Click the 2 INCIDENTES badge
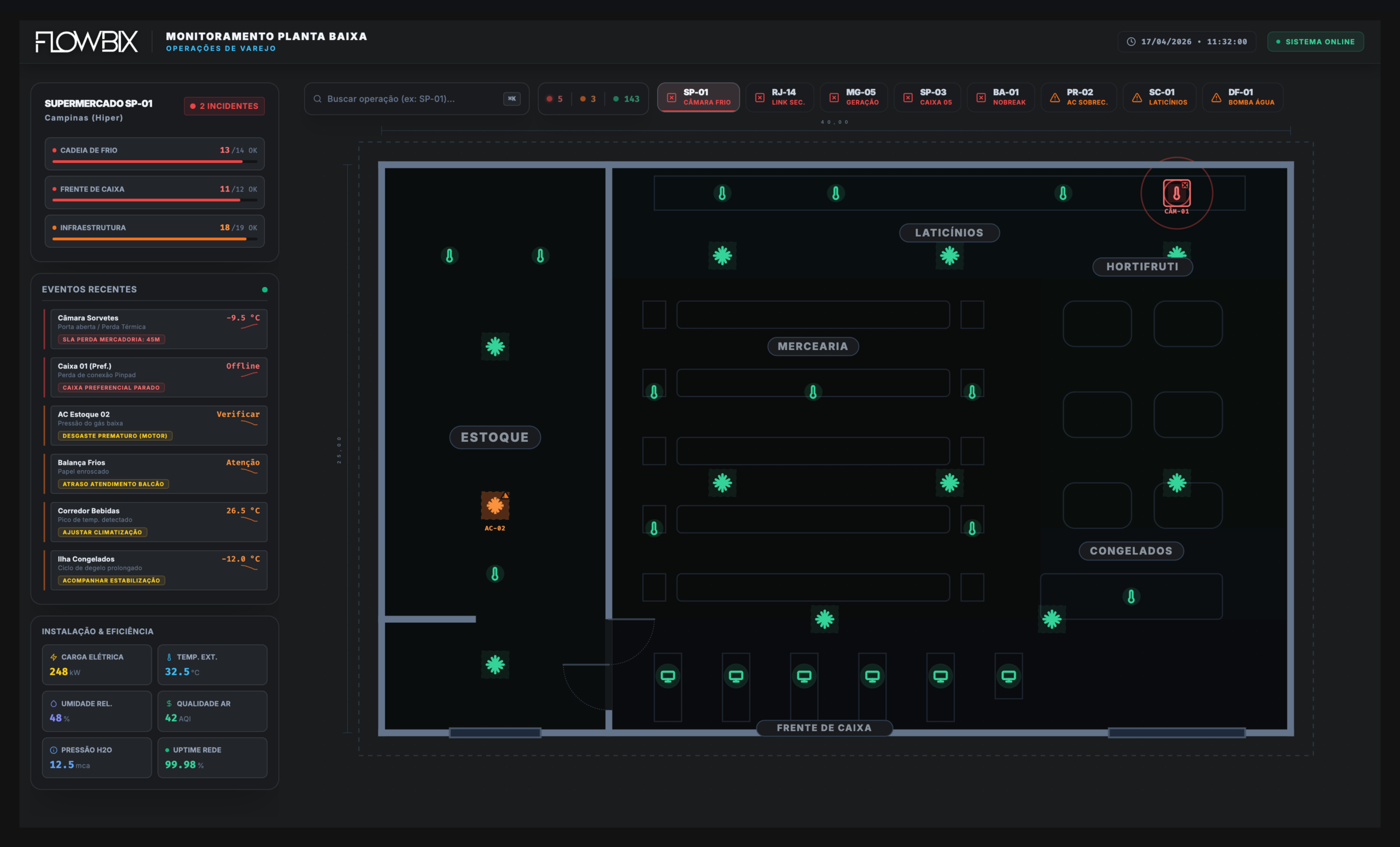1400x847 pixels. click(224, 106)
